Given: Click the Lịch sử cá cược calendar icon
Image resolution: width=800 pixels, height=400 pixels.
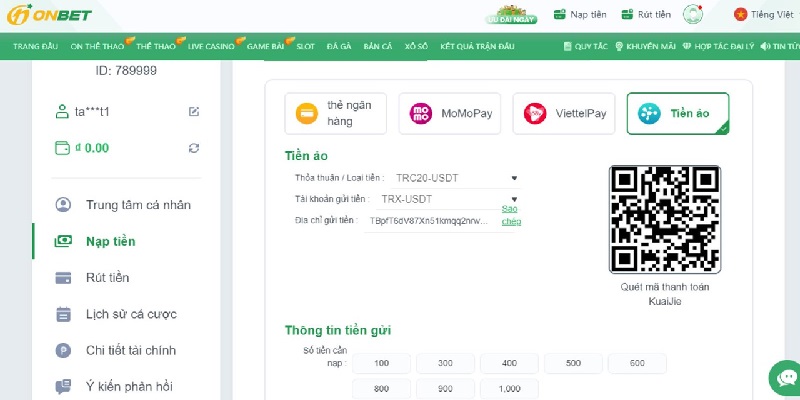Looking at the screenshot, I should pos(63,314).
